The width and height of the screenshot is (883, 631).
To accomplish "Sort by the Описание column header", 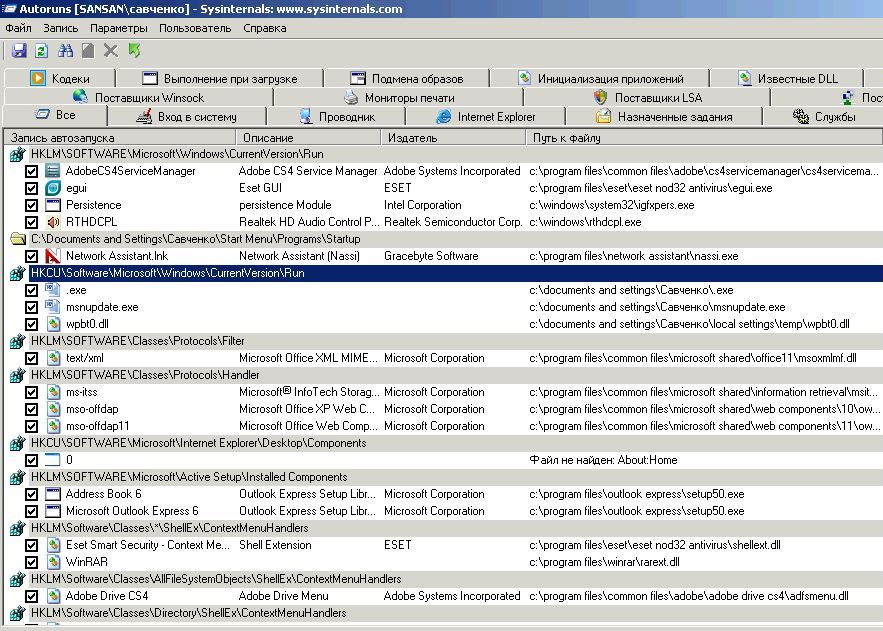I will tap(308, 137).
